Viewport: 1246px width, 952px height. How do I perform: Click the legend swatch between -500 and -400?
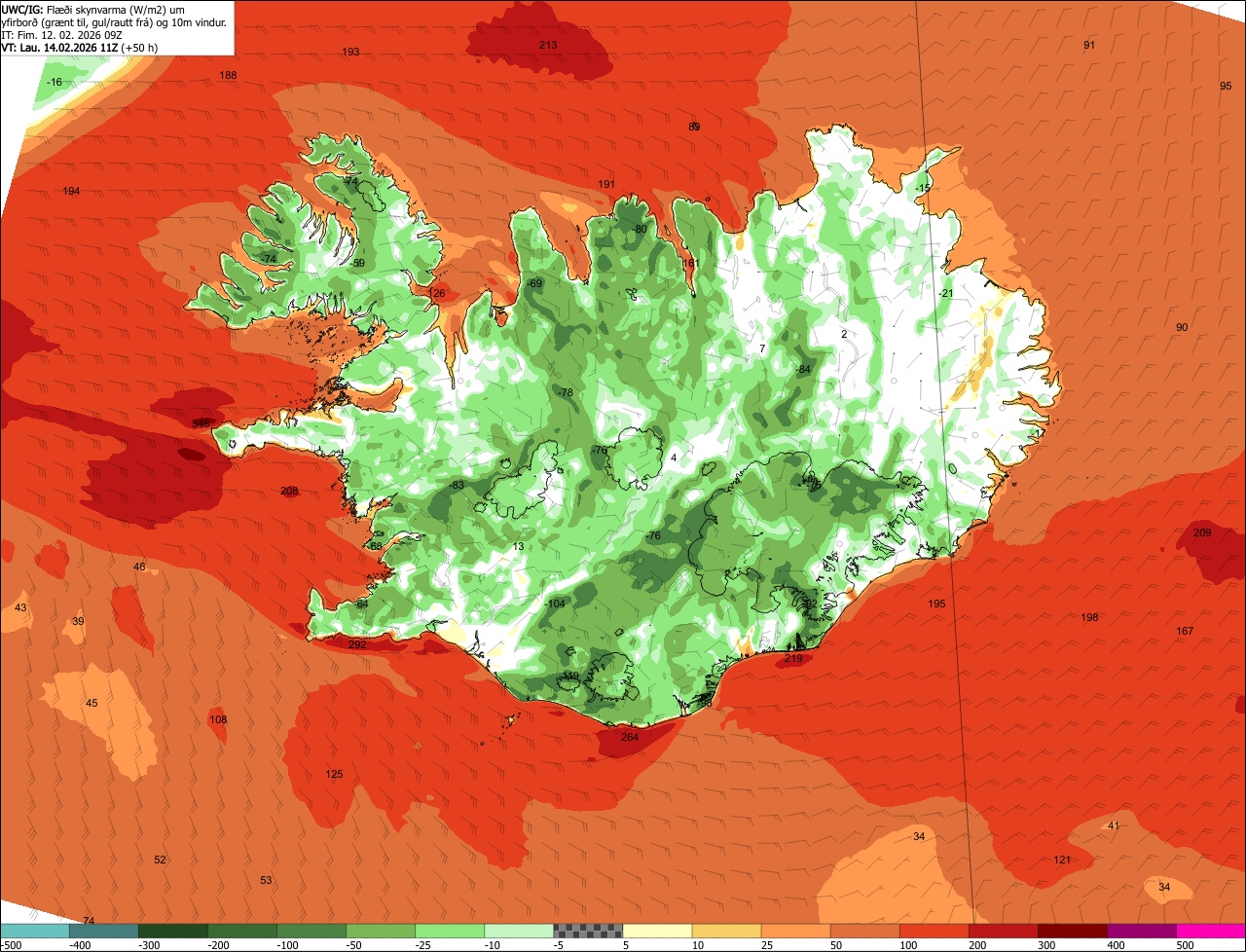34,931
